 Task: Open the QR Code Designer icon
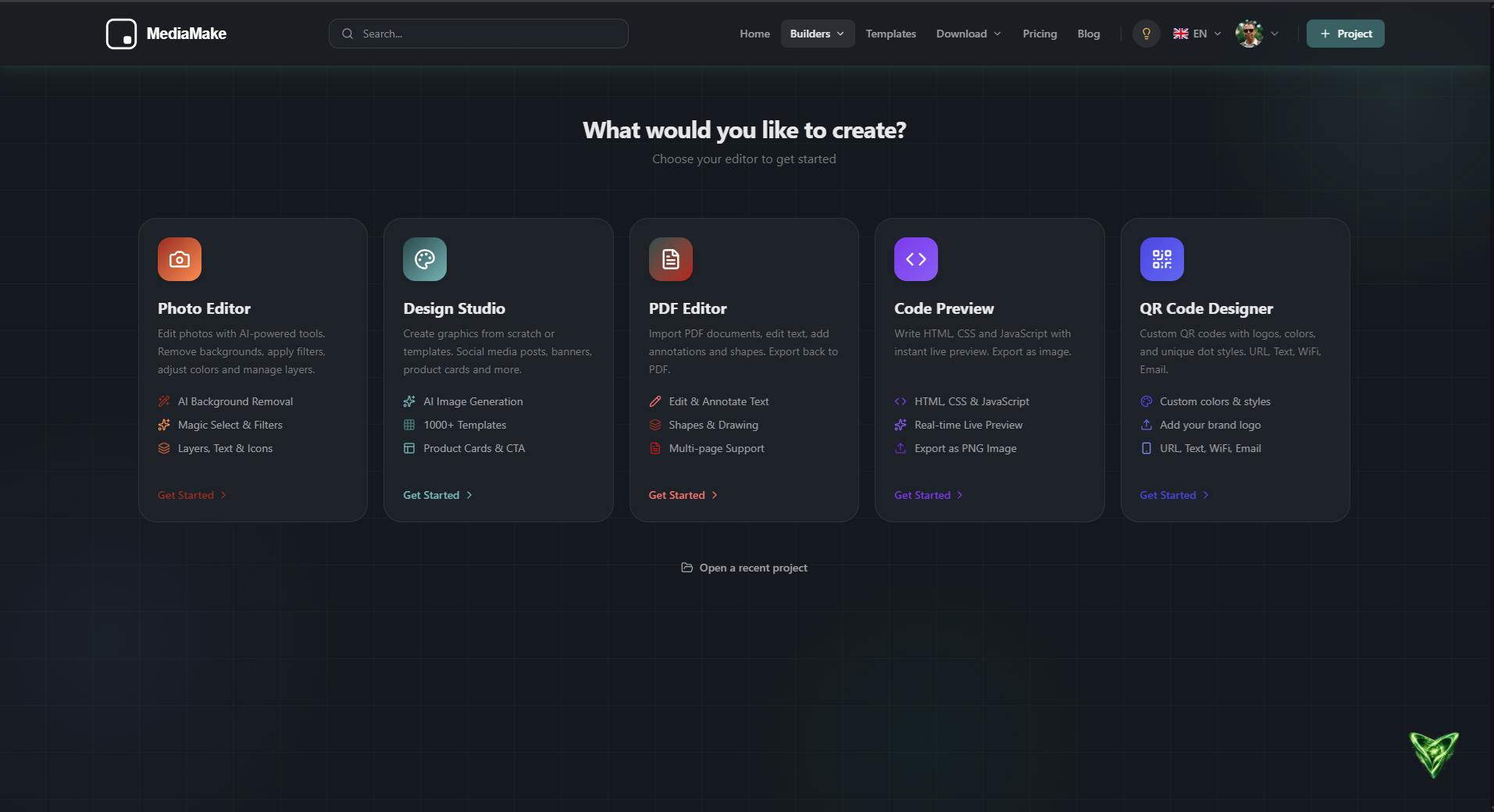pyautogui.click(x=1162, y=259)
